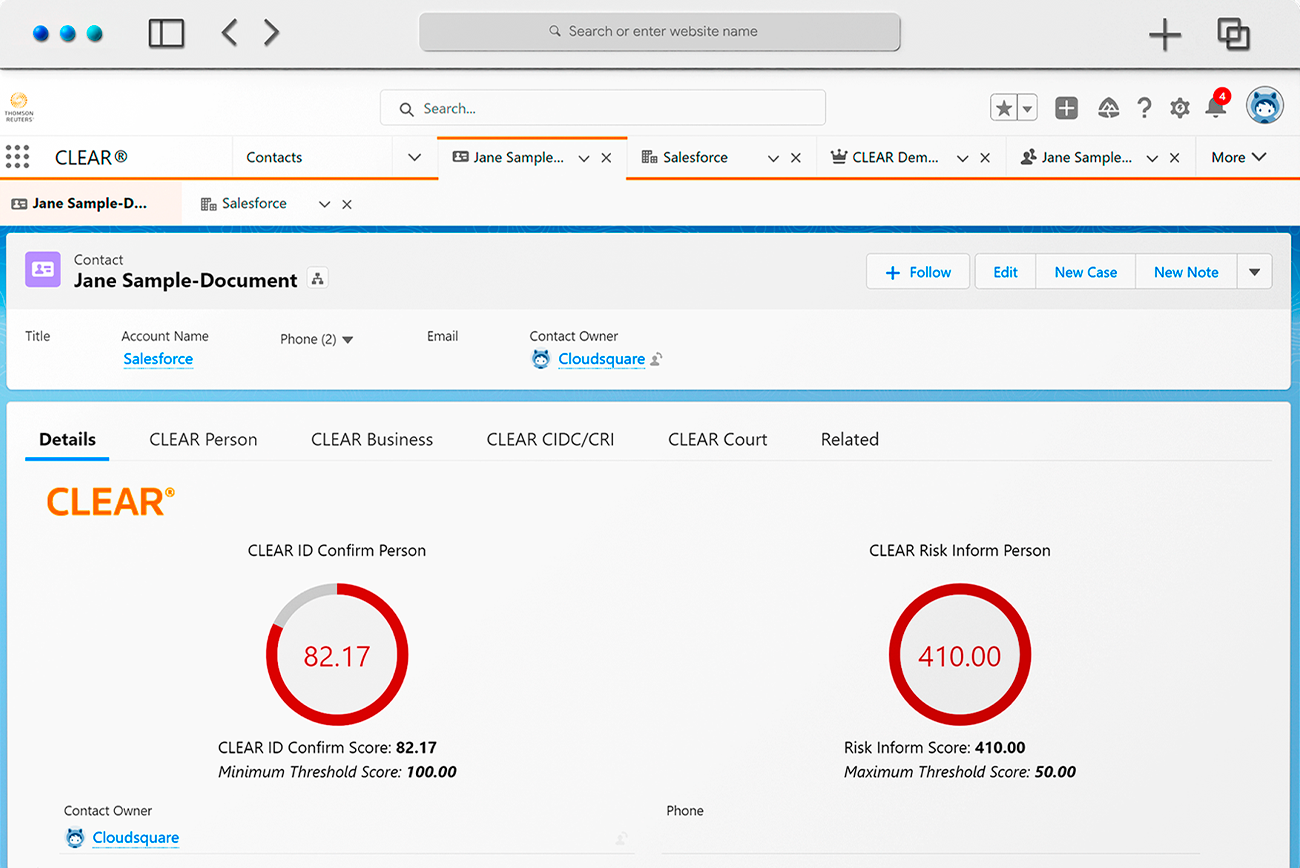Click the sidebar split-view toggle in browser toolbar
This screenshot has height=868, width=1300.
pyautogui.click(x=166, y=32)
